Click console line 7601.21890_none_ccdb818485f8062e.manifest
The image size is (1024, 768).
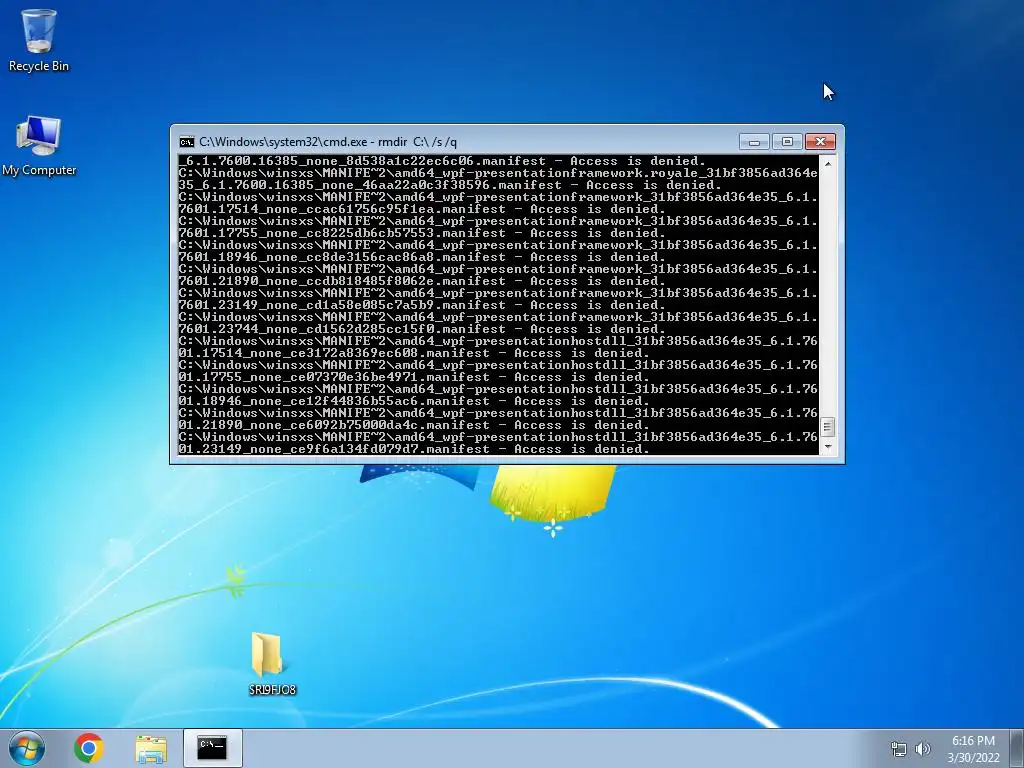pyautogui.click(x=421, y=281)
